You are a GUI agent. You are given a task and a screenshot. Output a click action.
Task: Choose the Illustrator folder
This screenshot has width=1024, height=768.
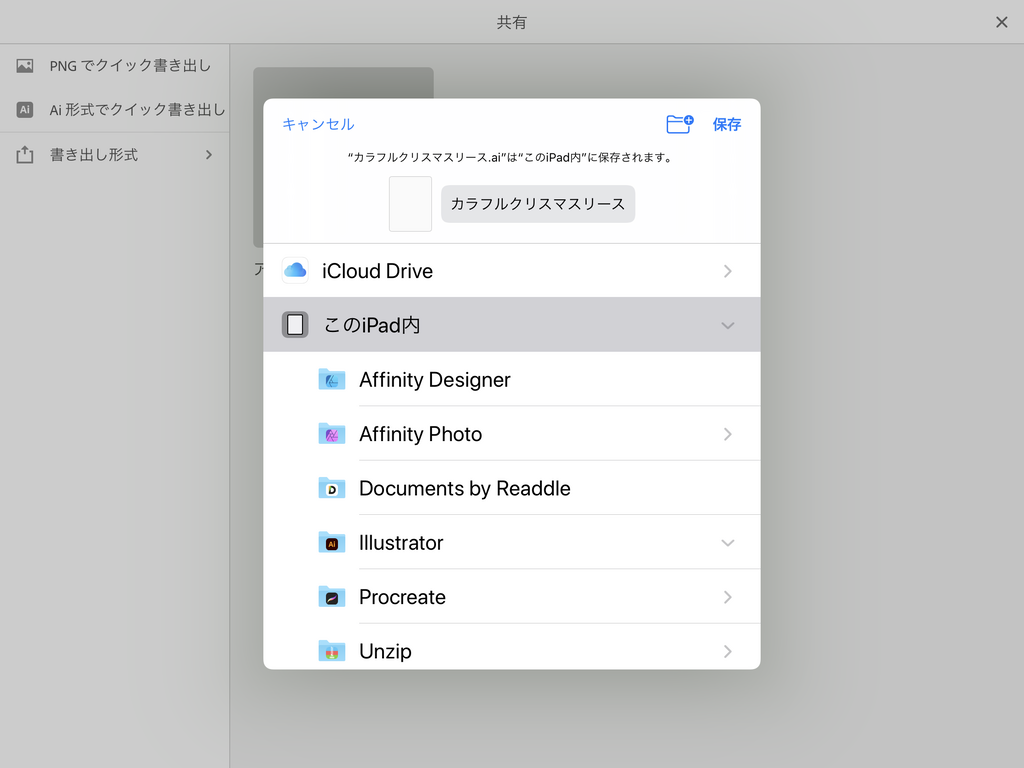pos(511,542)
